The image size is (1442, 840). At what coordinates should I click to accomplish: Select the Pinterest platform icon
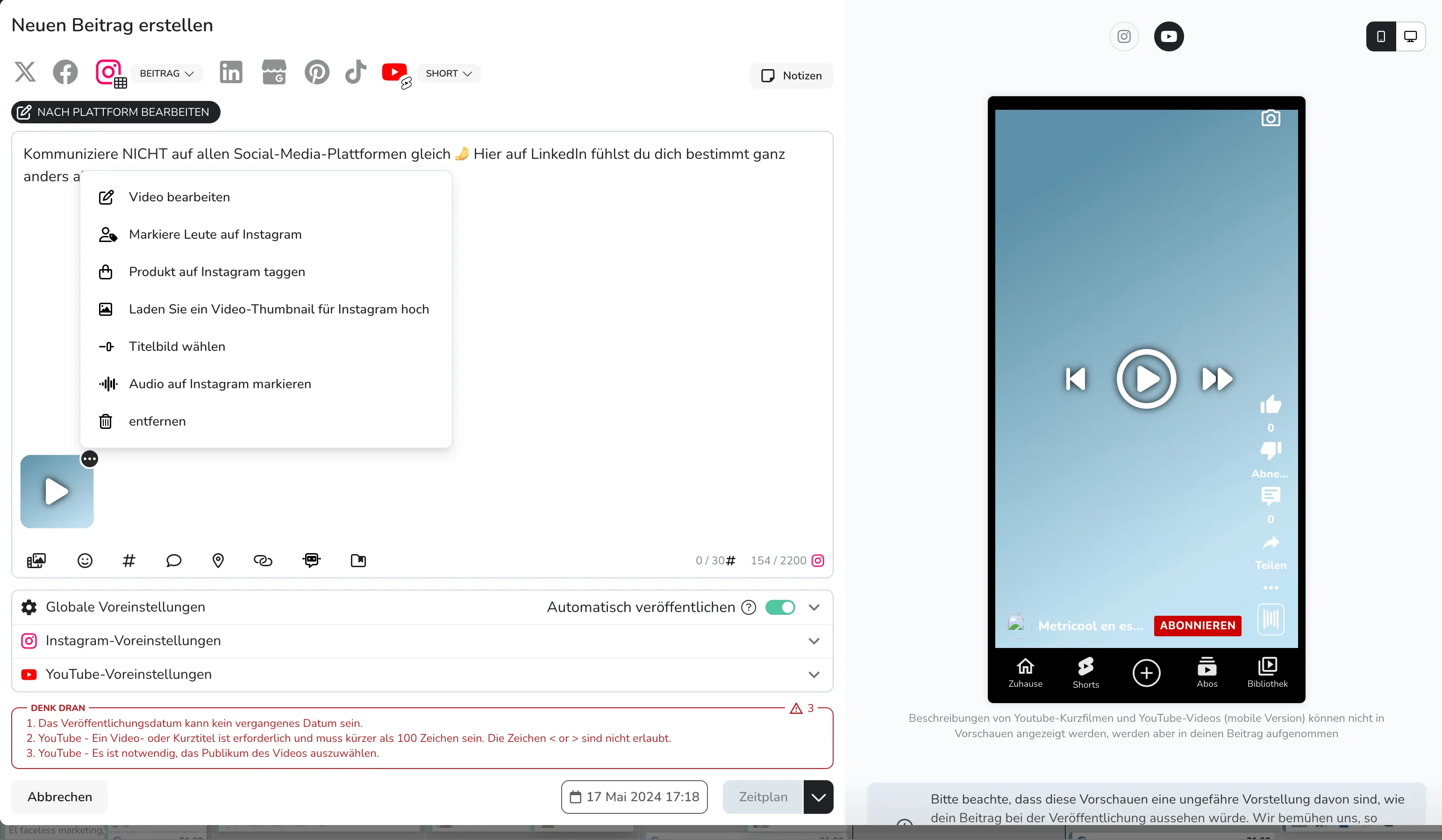pyautogui.click(x=316, y=73)
